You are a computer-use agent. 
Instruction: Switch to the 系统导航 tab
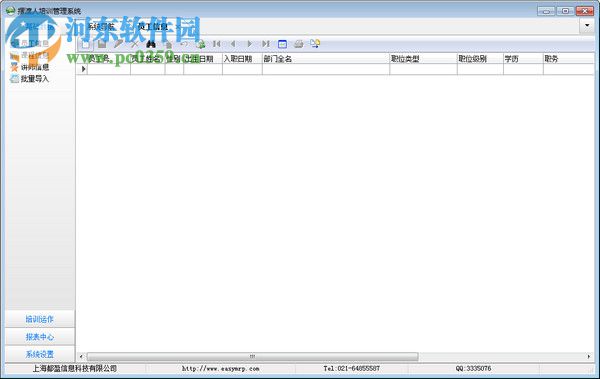(101, 26)
